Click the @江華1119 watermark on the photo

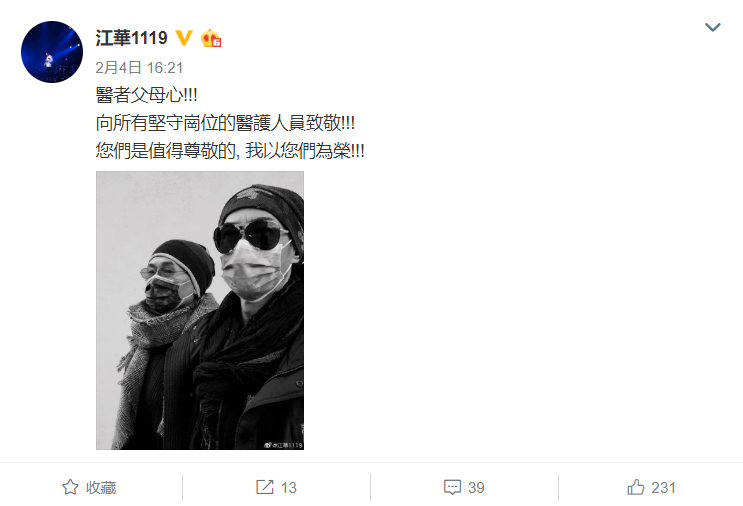[x=287, y=445]
